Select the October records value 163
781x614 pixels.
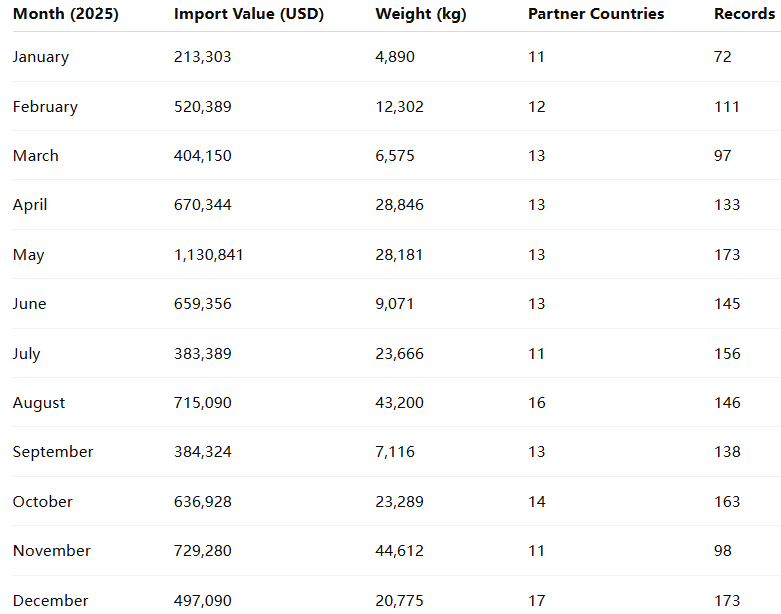click(x=727, y=502)
